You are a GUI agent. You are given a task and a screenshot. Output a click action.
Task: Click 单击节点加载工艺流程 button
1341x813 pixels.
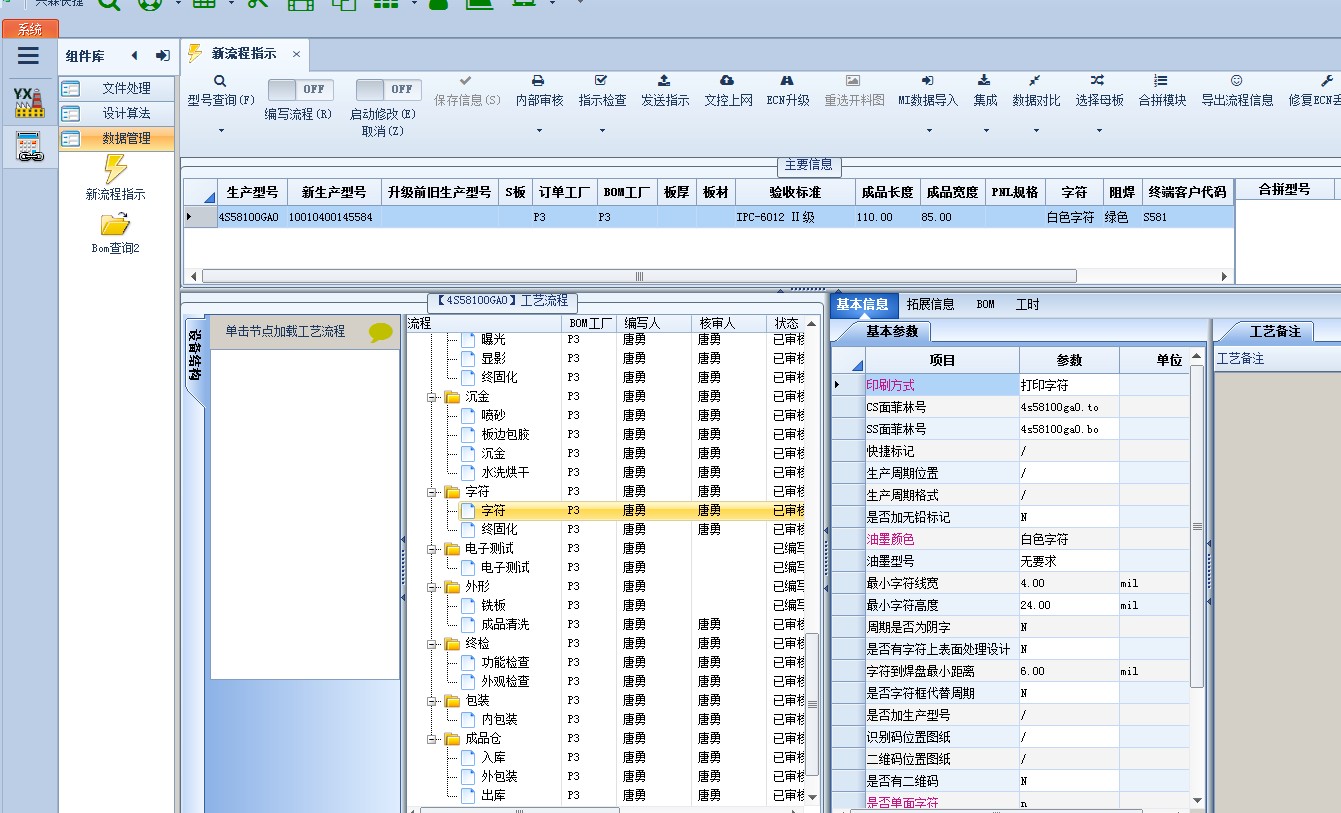[x=304, y=332]
